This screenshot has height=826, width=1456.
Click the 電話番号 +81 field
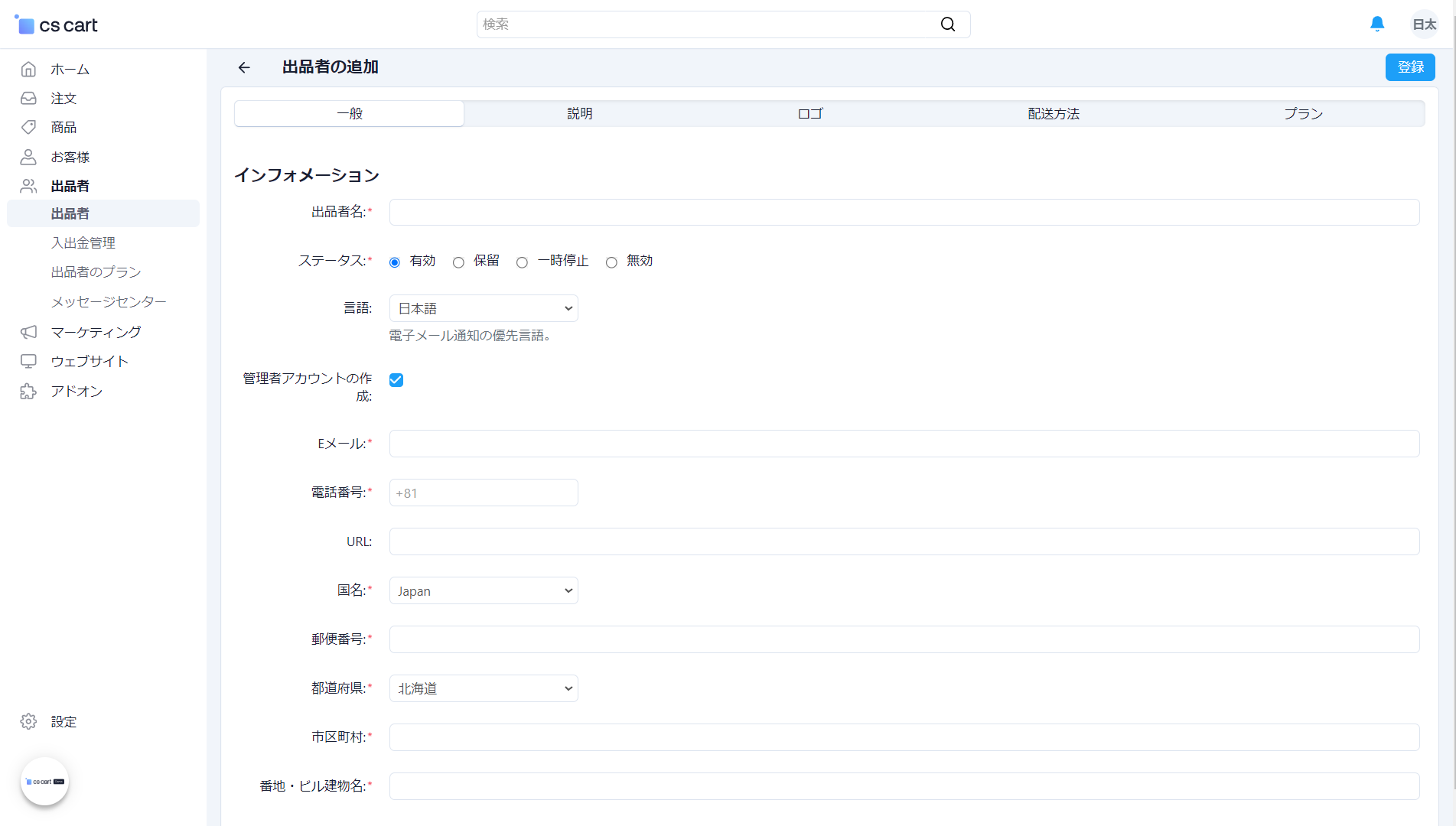pos(484,493)
